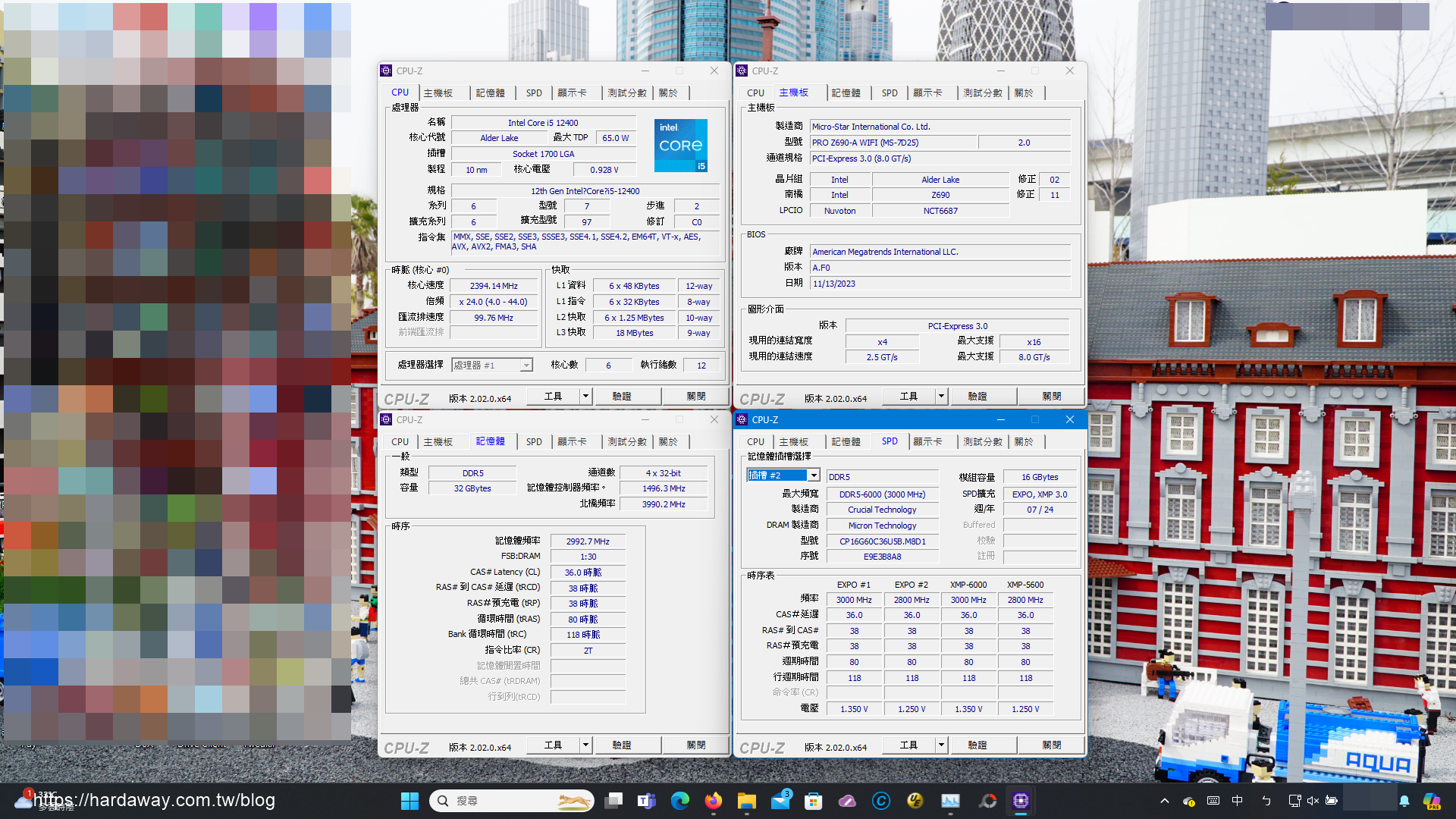Open 測試分數 tab in the top-left CPU-Z window

(x=627, y=93)
